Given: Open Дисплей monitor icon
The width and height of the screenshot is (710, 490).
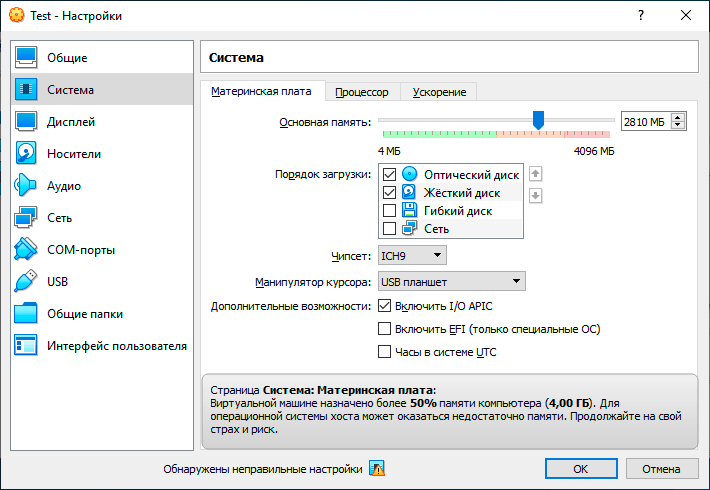Looking at the screenshot, I should 26,121.
